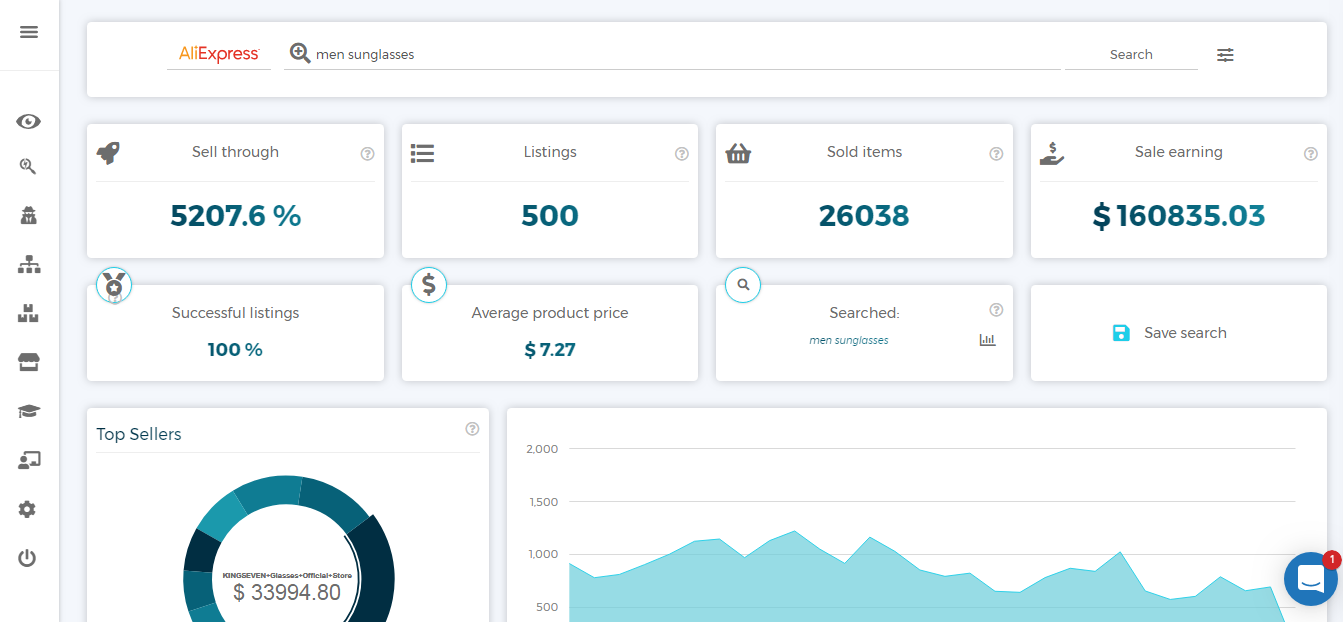Open search filter sliders icon
This screenshot has width=1343, height=622.
pyautogui.click(x=1225, y=55)
